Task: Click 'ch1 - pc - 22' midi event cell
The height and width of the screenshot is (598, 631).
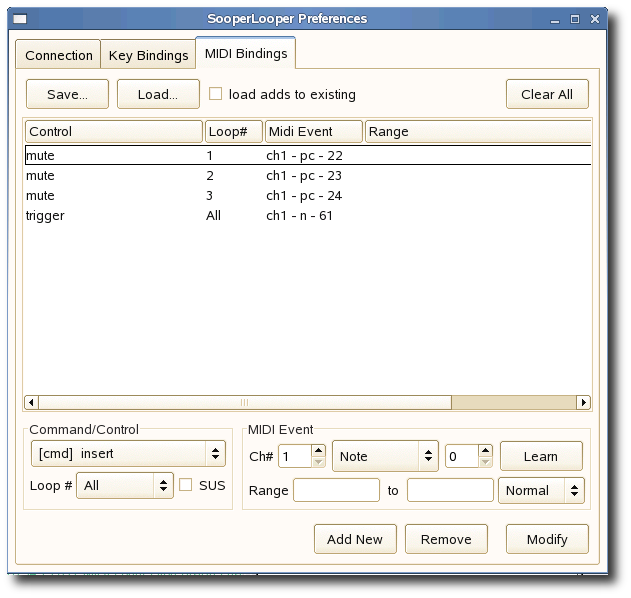Action: click(304, 155)
